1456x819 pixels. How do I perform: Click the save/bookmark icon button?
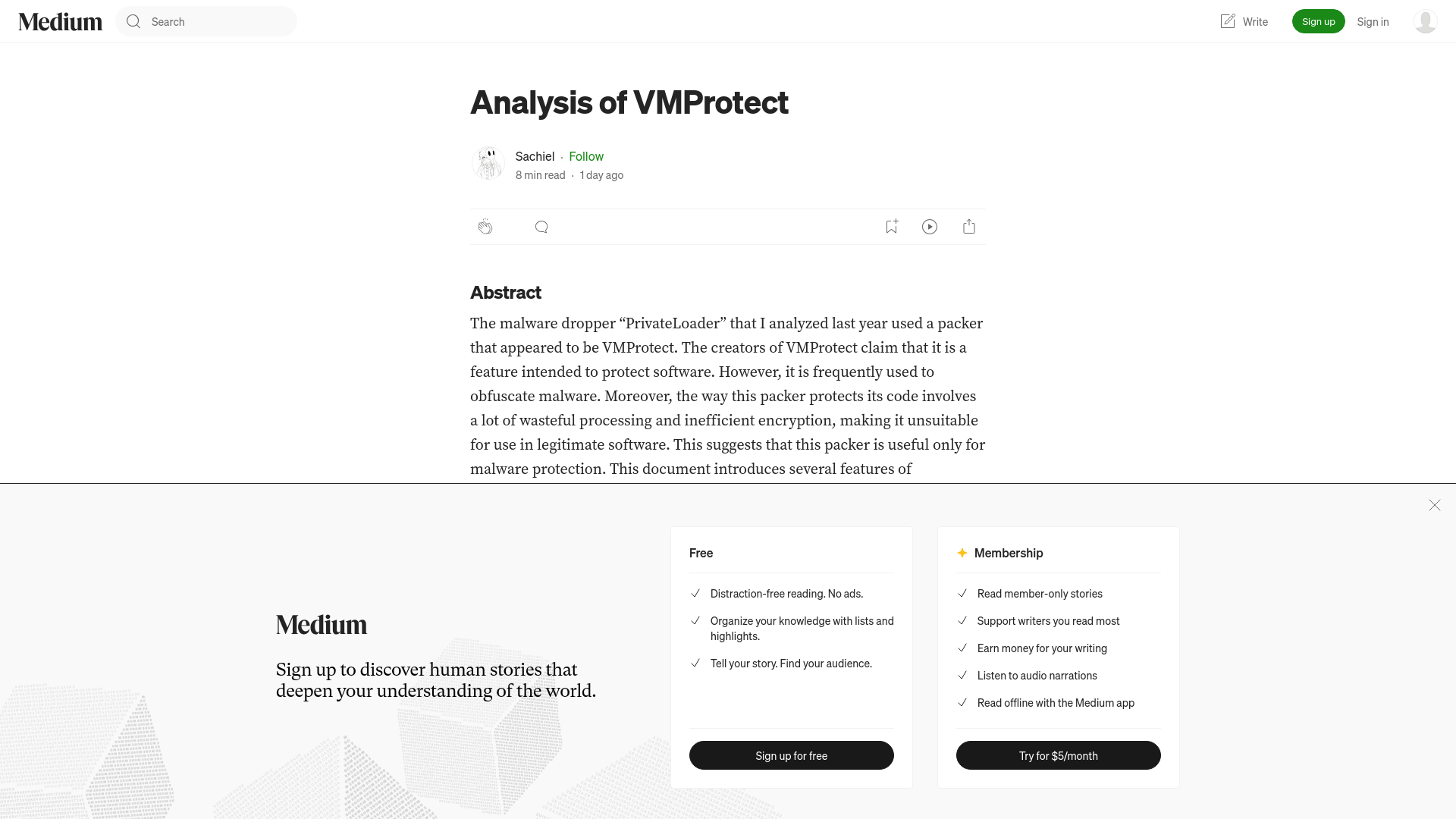coord(891,226)
